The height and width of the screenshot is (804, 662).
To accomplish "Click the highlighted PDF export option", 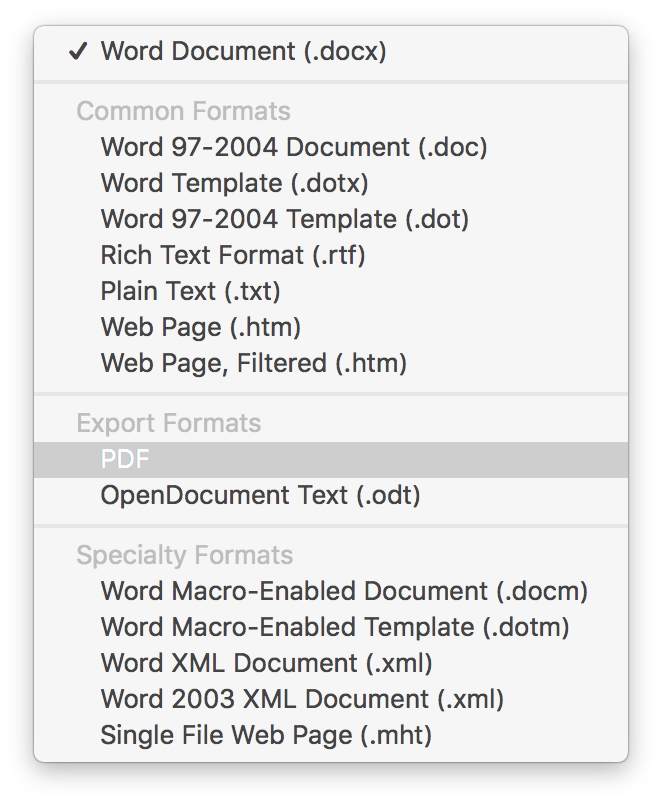I will (331, 459).
